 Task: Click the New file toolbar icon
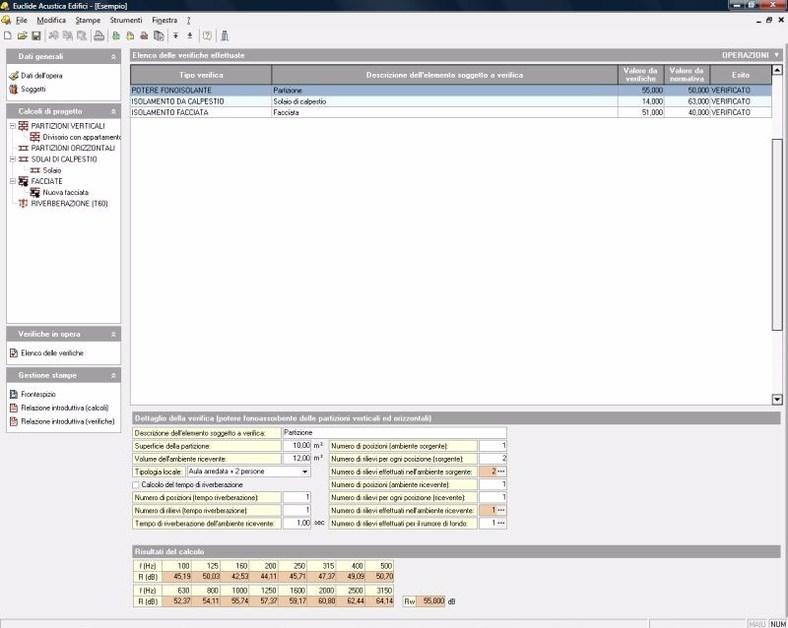click(x=8, y=35)
